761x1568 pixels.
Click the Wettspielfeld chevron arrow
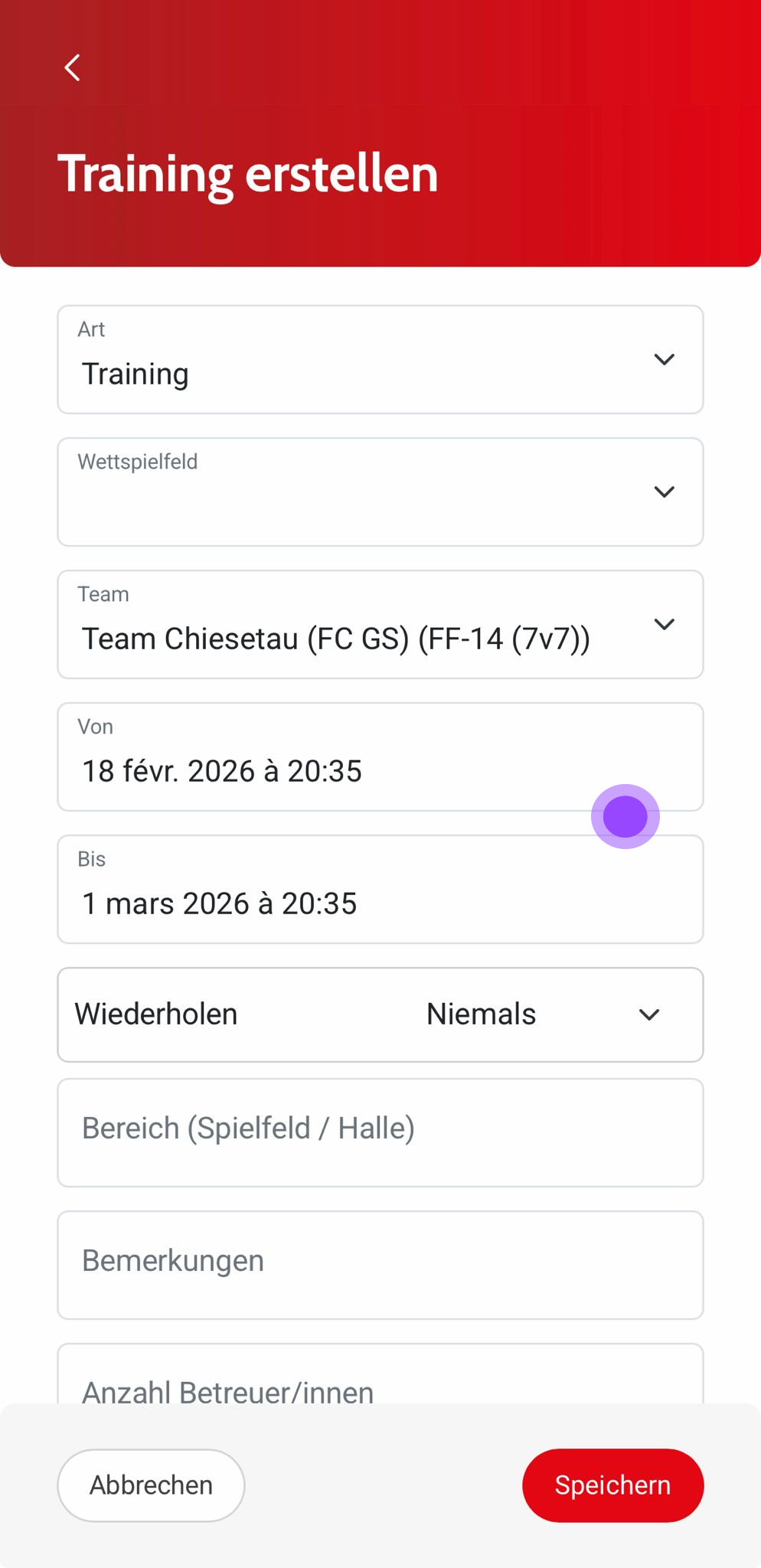click(x=664, y=492)
